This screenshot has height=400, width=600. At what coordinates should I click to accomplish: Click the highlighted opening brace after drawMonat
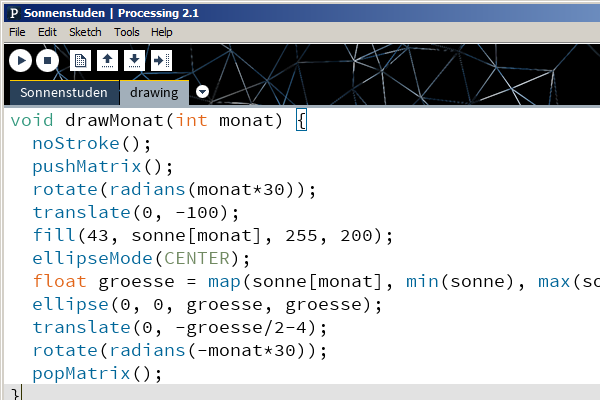[x=302, y=121]
